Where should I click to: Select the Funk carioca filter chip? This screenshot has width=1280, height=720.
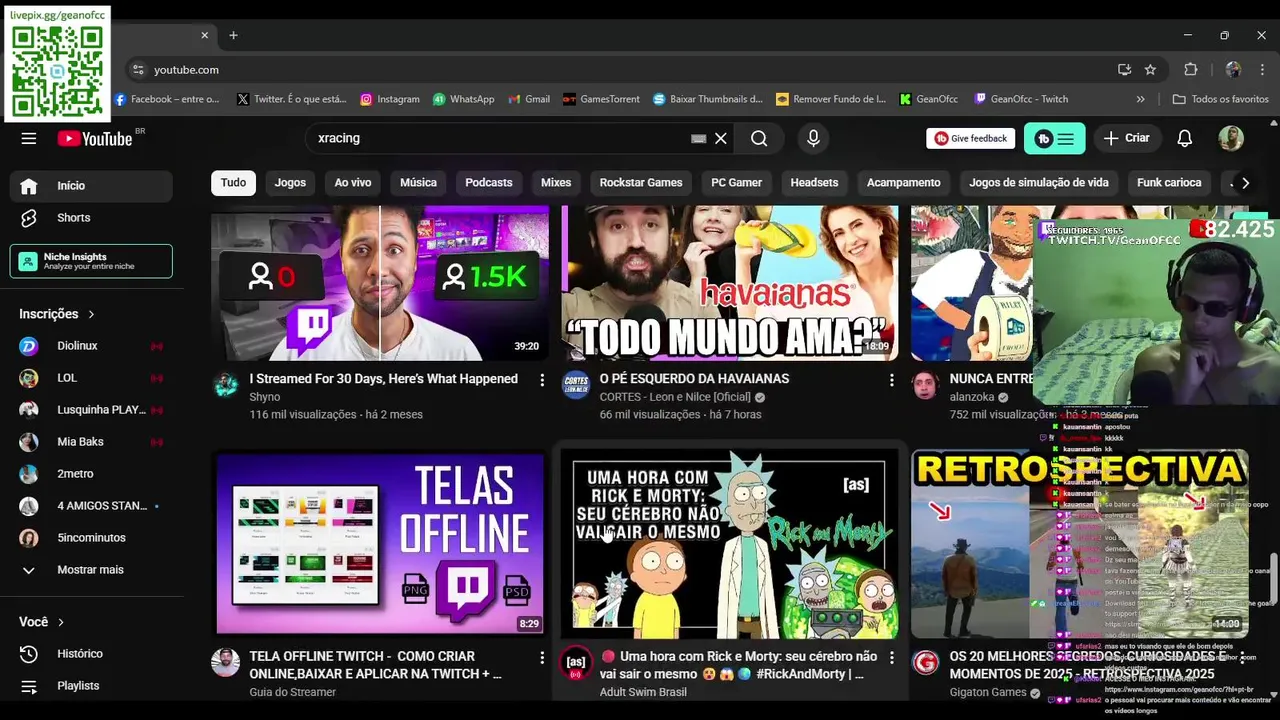(x=1169, y=183)
